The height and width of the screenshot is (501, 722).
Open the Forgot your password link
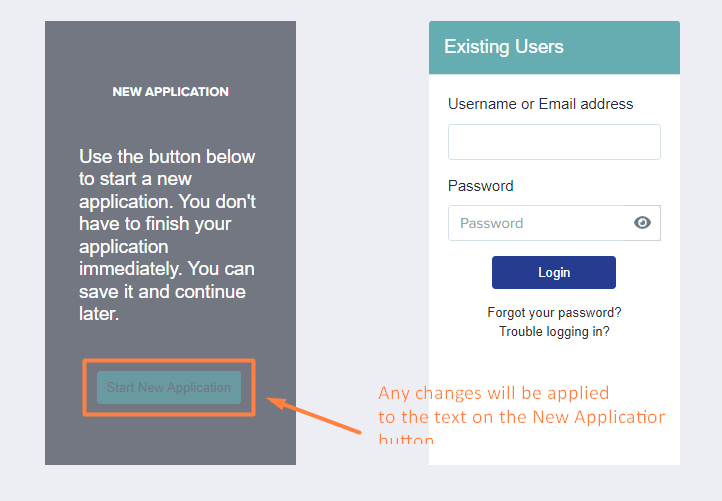(554, 313)
